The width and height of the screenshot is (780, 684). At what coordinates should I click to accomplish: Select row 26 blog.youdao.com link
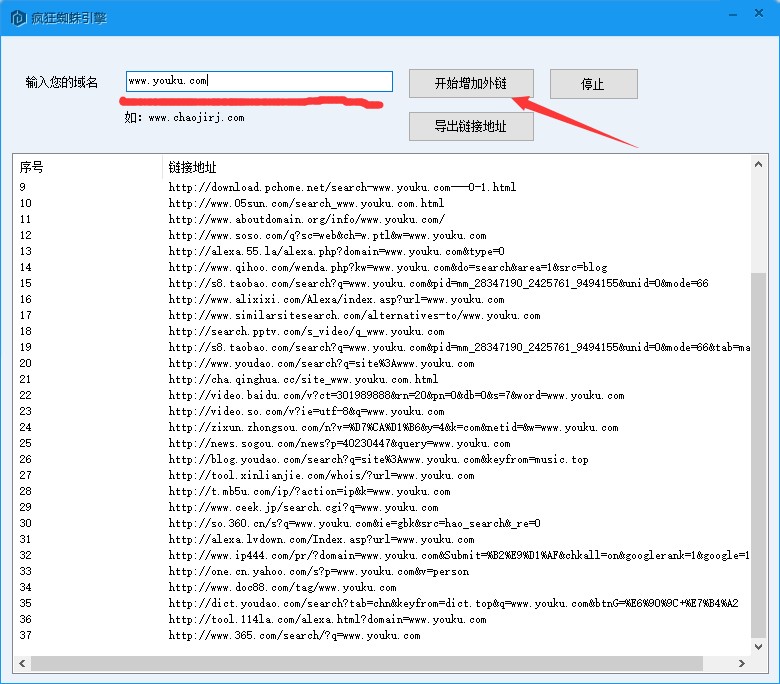click(x=378, y=459)
